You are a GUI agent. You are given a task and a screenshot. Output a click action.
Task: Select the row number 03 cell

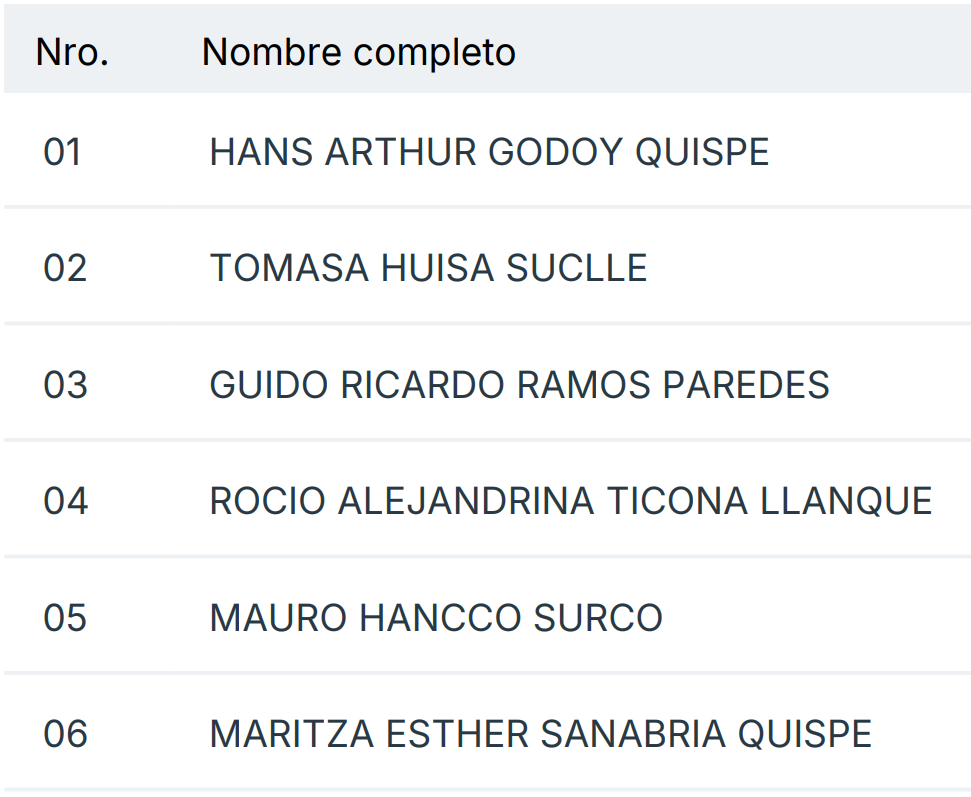point(65,386)
